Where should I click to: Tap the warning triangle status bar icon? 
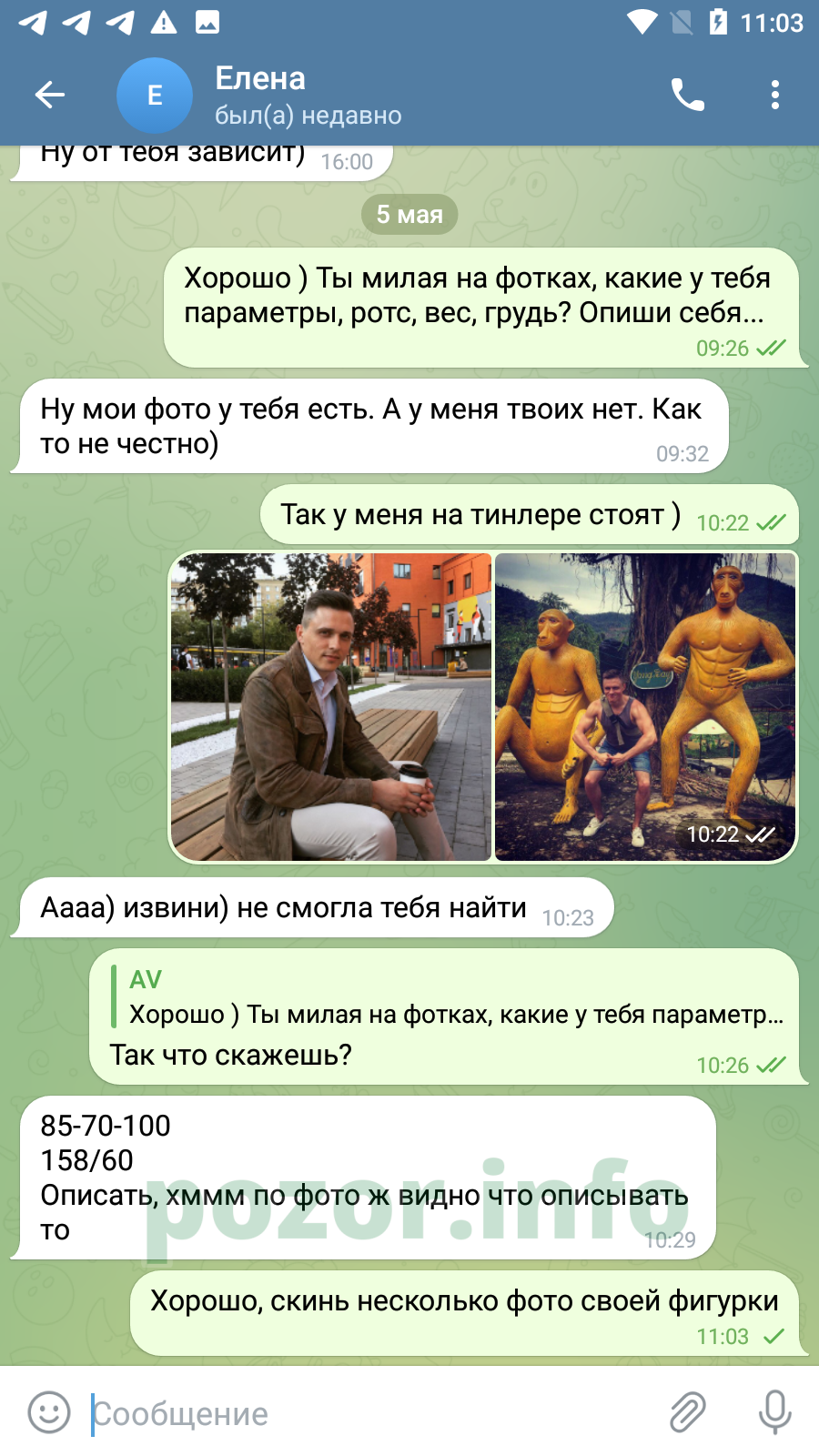point(164,22)
